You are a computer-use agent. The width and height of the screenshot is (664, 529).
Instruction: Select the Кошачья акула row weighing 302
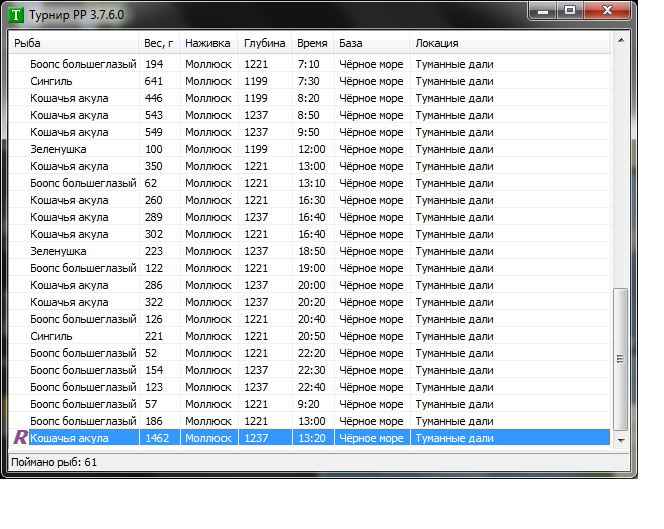(x=310, y=234)
